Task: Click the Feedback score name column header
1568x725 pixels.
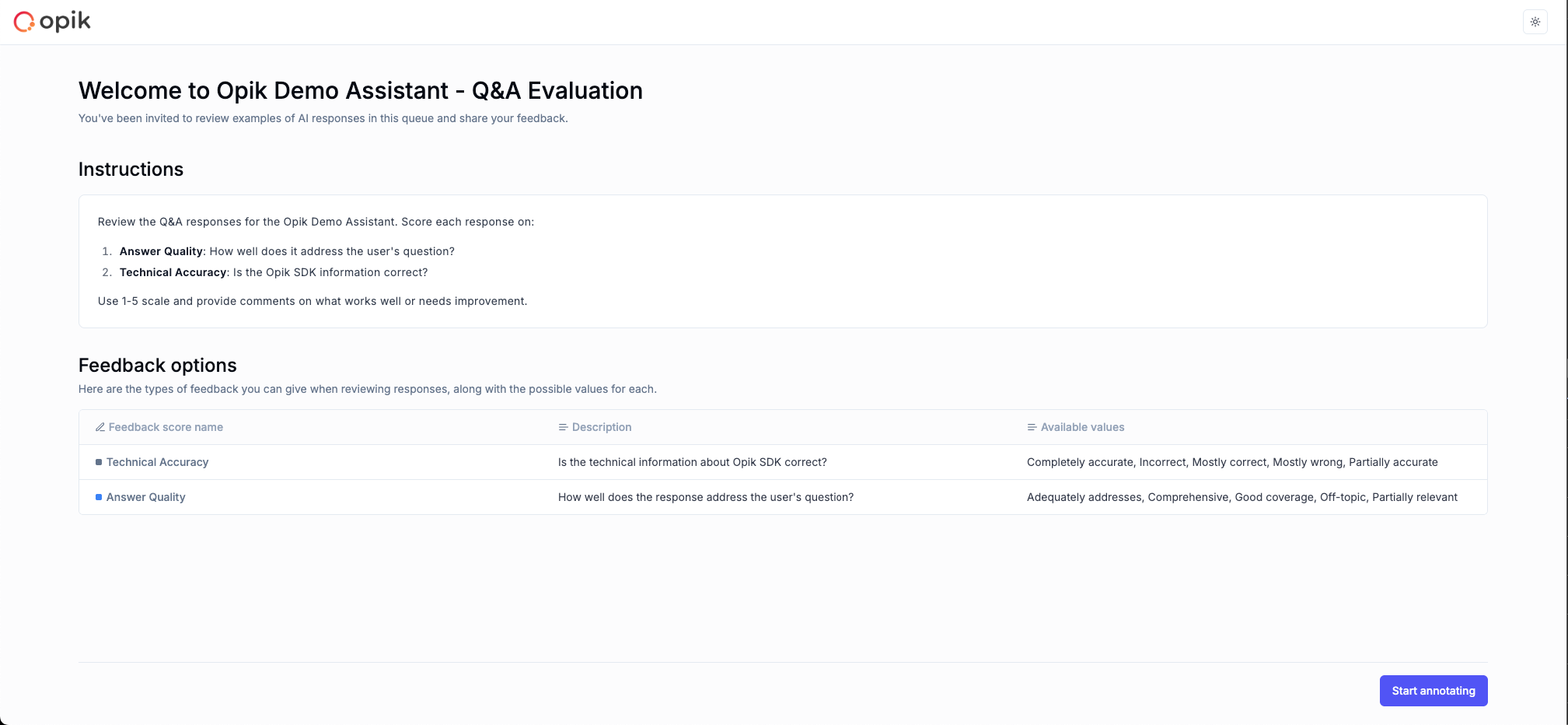Action: [x=166, y=427]
